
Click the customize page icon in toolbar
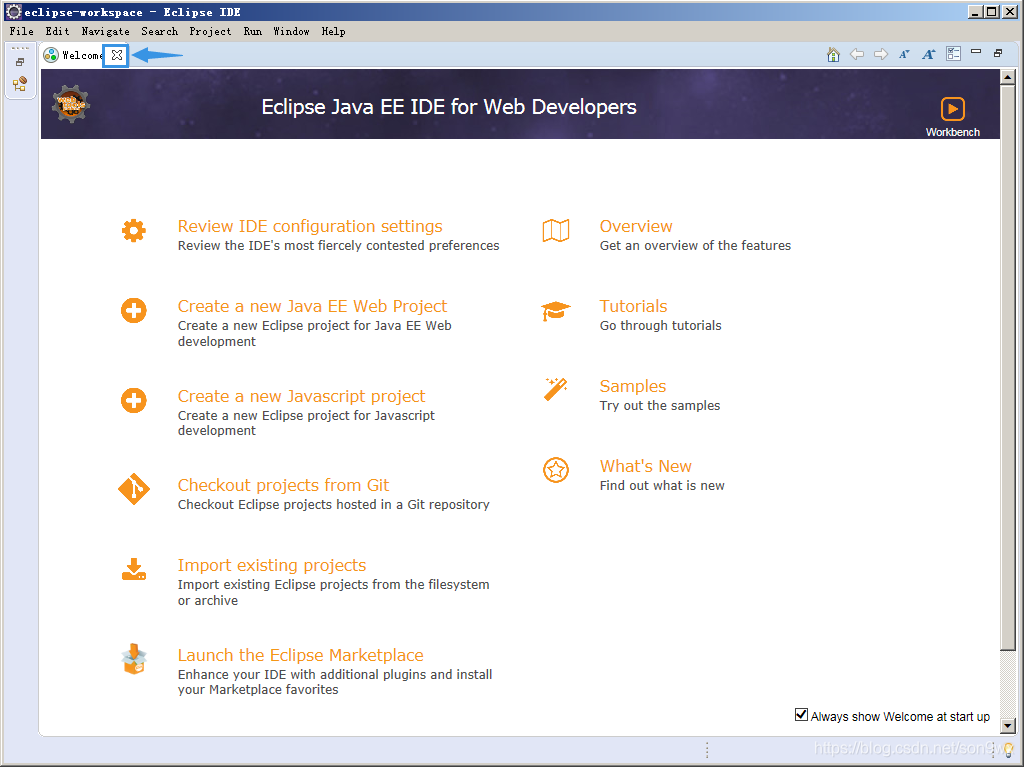click(x=953, y=54)
